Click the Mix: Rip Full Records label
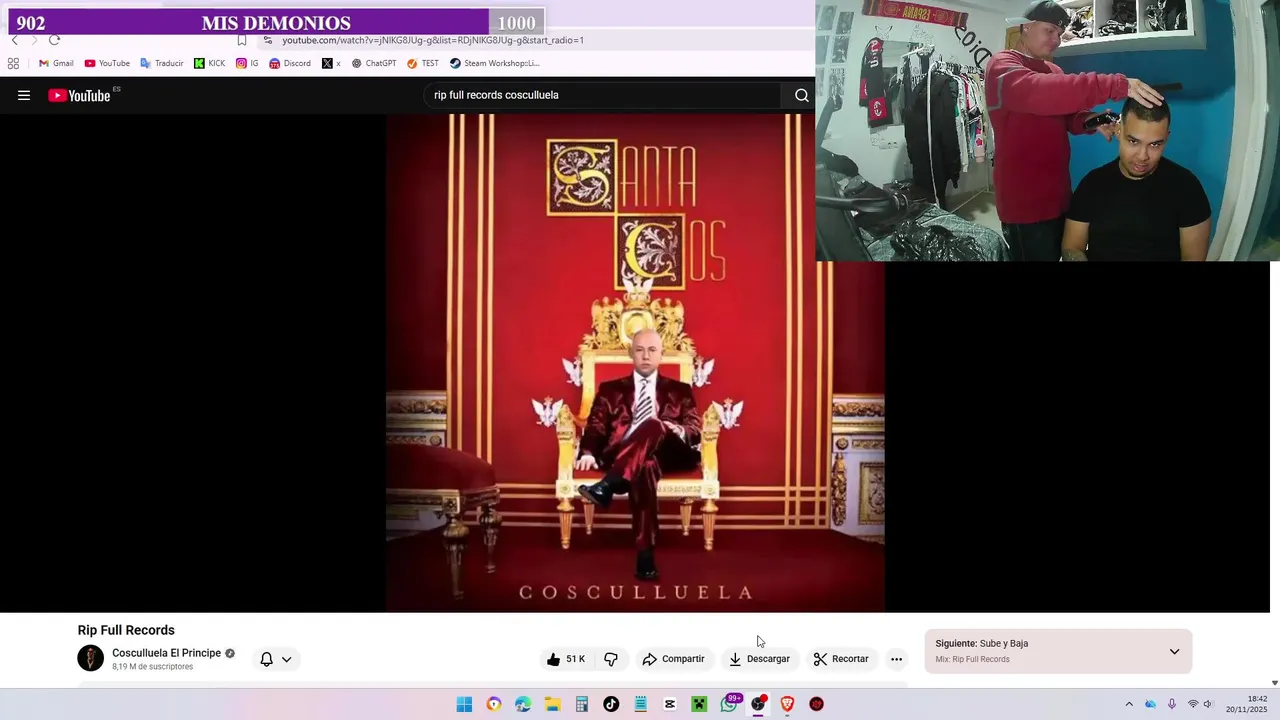1280x720 pixels. pyautogui.click(x=972, y=660)
